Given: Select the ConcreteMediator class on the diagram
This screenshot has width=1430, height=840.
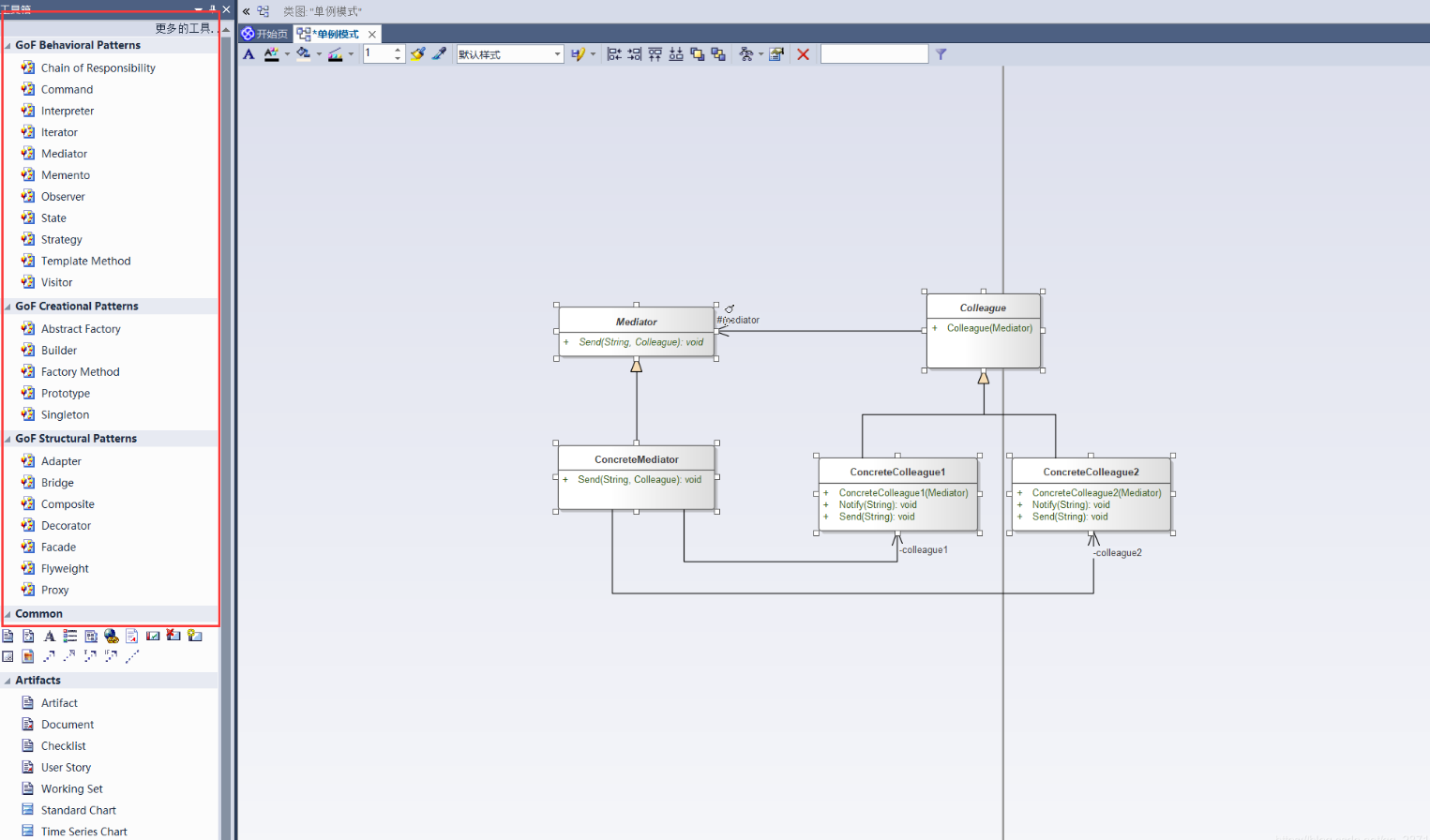Looking at the screenshot, I should coord(637,477).
